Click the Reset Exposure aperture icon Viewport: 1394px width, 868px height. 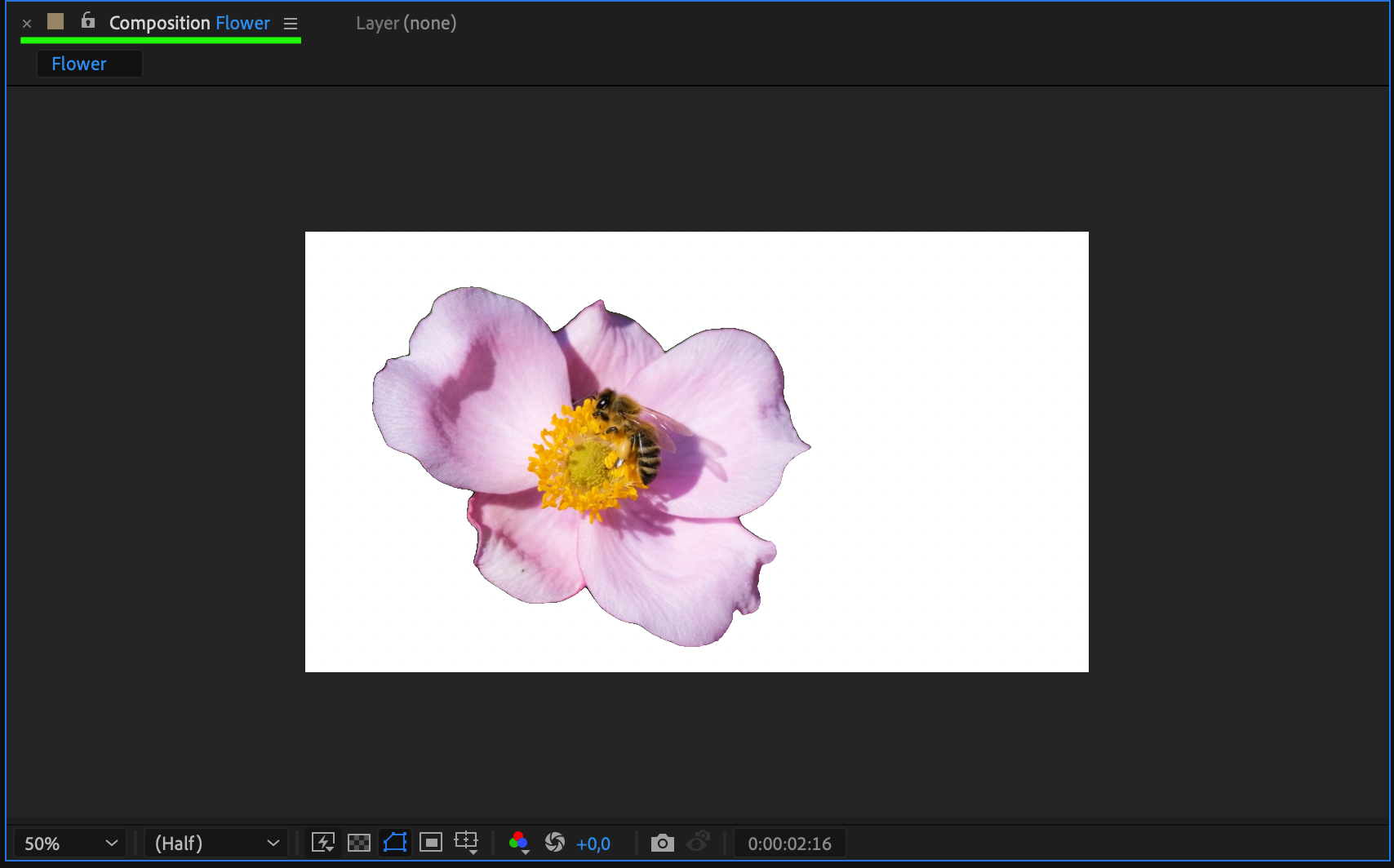pyautogui.click(x=555, y=843)
